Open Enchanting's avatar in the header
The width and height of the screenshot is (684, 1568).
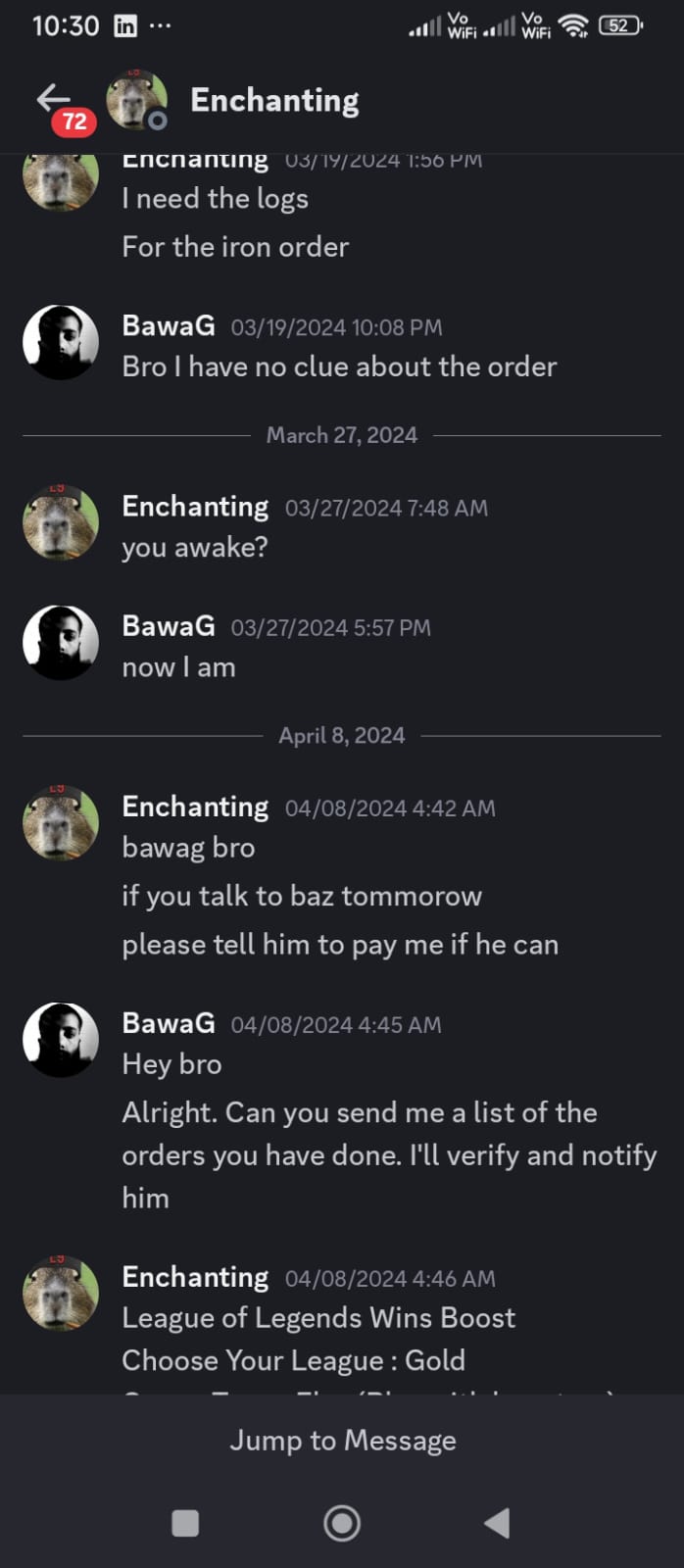pos(136,100)
